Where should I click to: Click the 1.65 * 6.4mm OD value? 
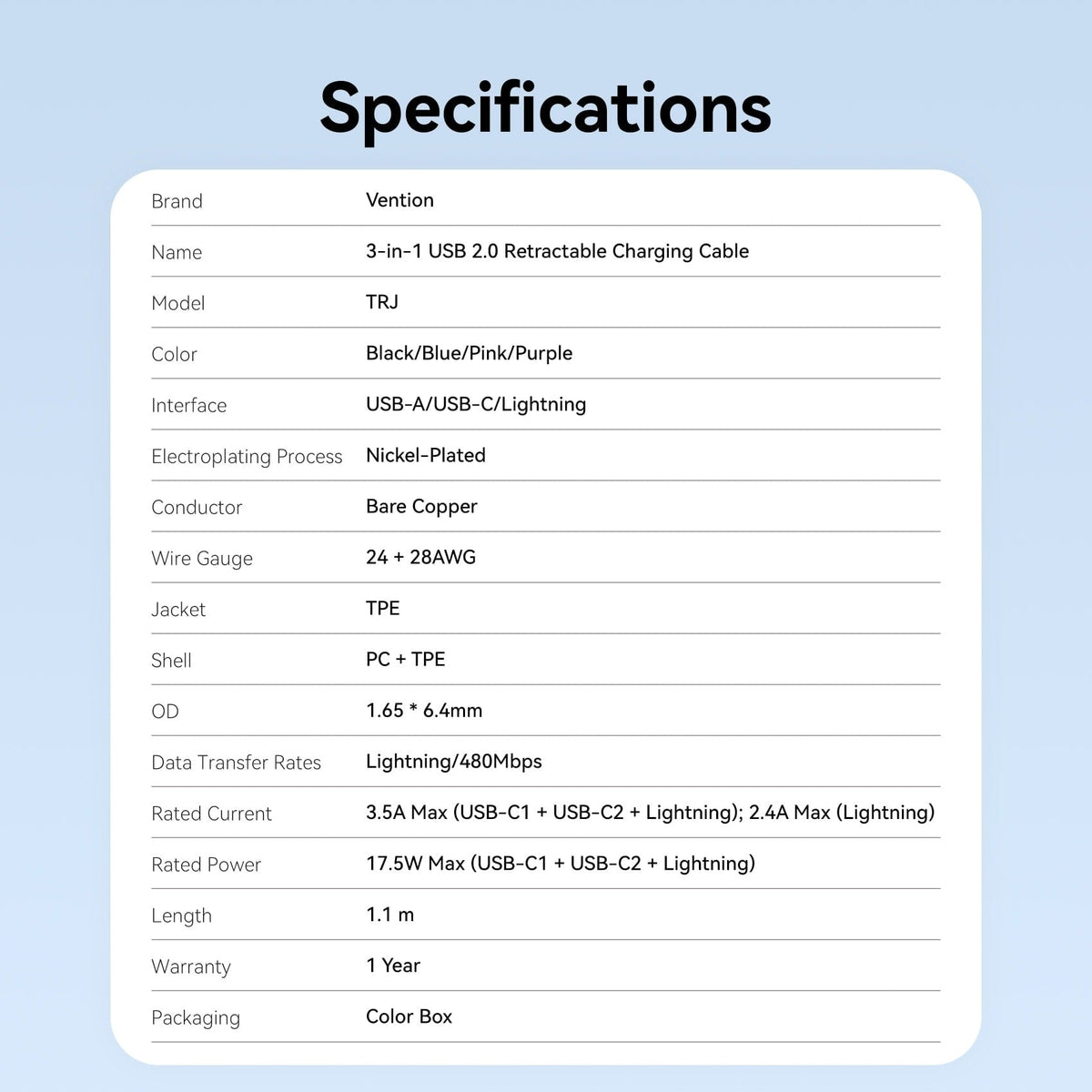[424, 710]
